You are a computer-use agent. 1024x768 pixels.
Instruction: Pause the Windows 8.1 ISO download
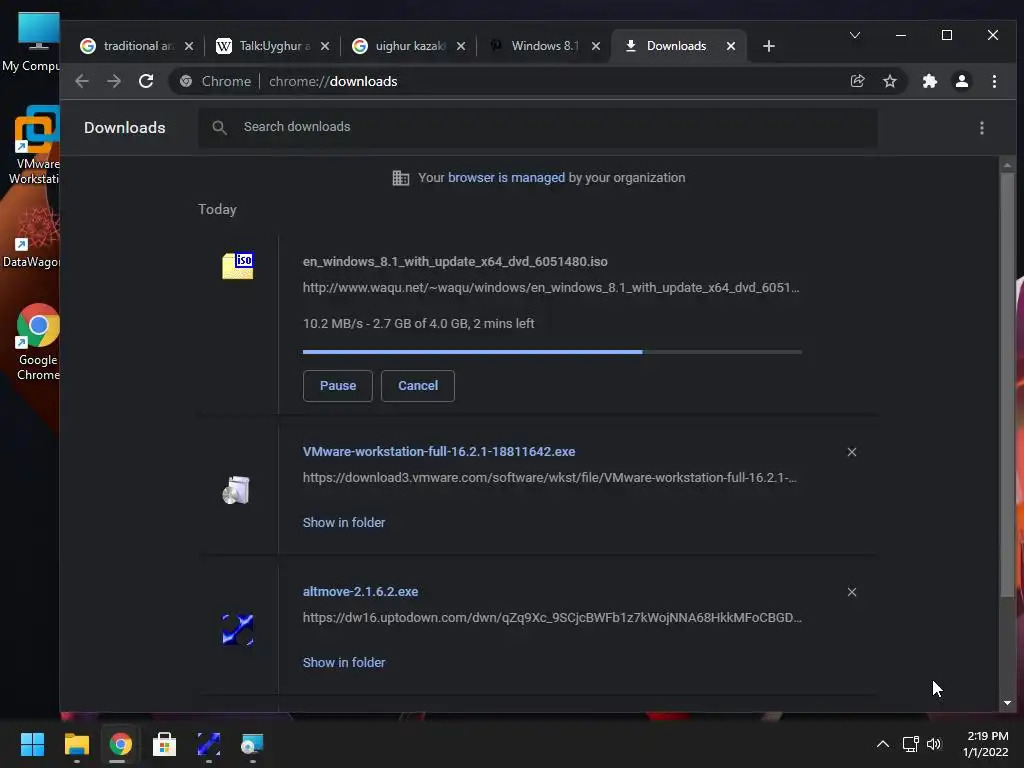click(x=338, y=386)
